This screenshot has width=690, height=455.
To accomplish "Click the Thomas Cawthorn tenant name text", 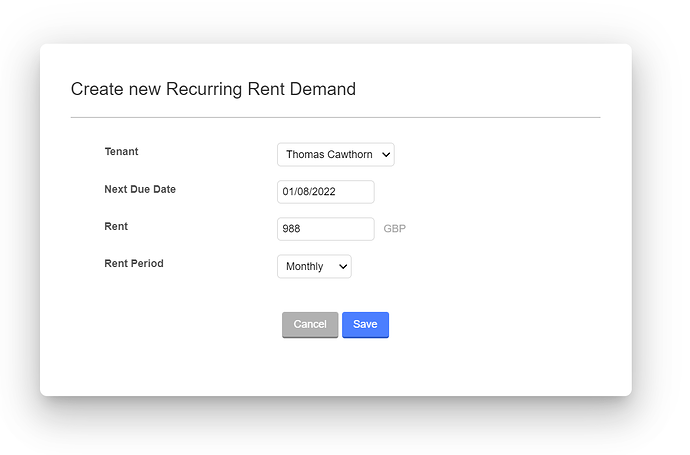I will click(x=329, y=155).
